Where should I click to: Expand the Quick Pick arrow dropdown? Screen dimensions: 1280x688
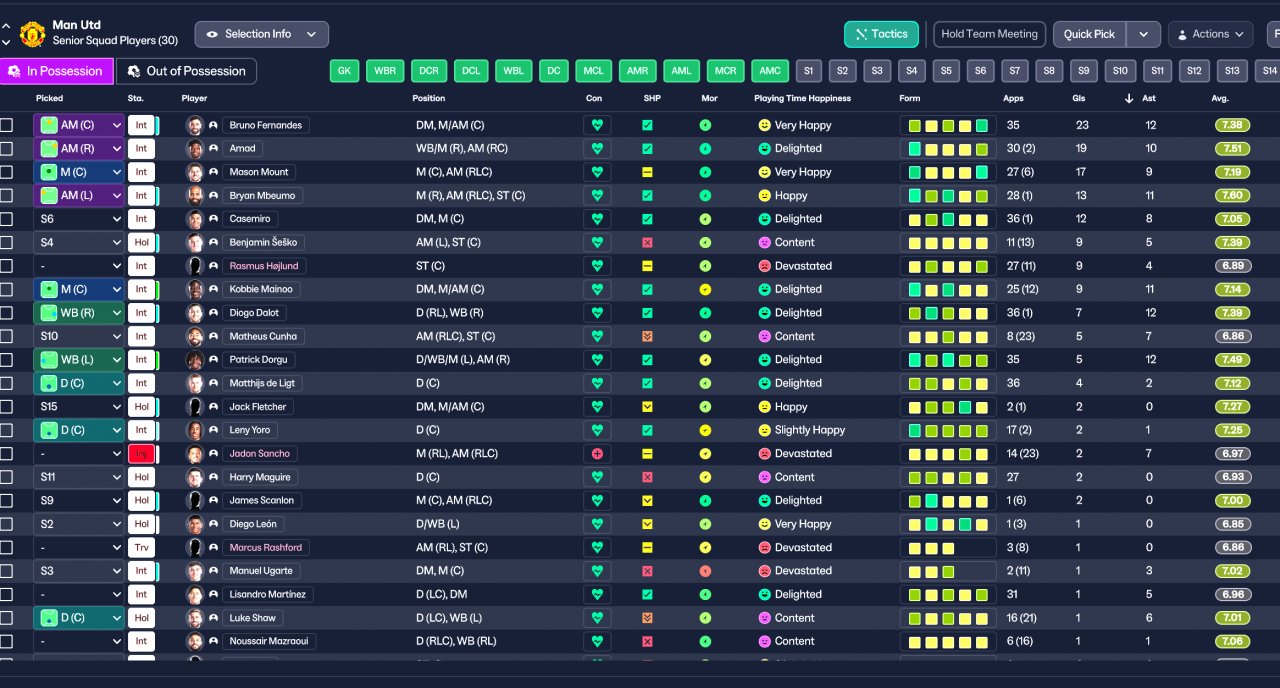point(1143,34)
